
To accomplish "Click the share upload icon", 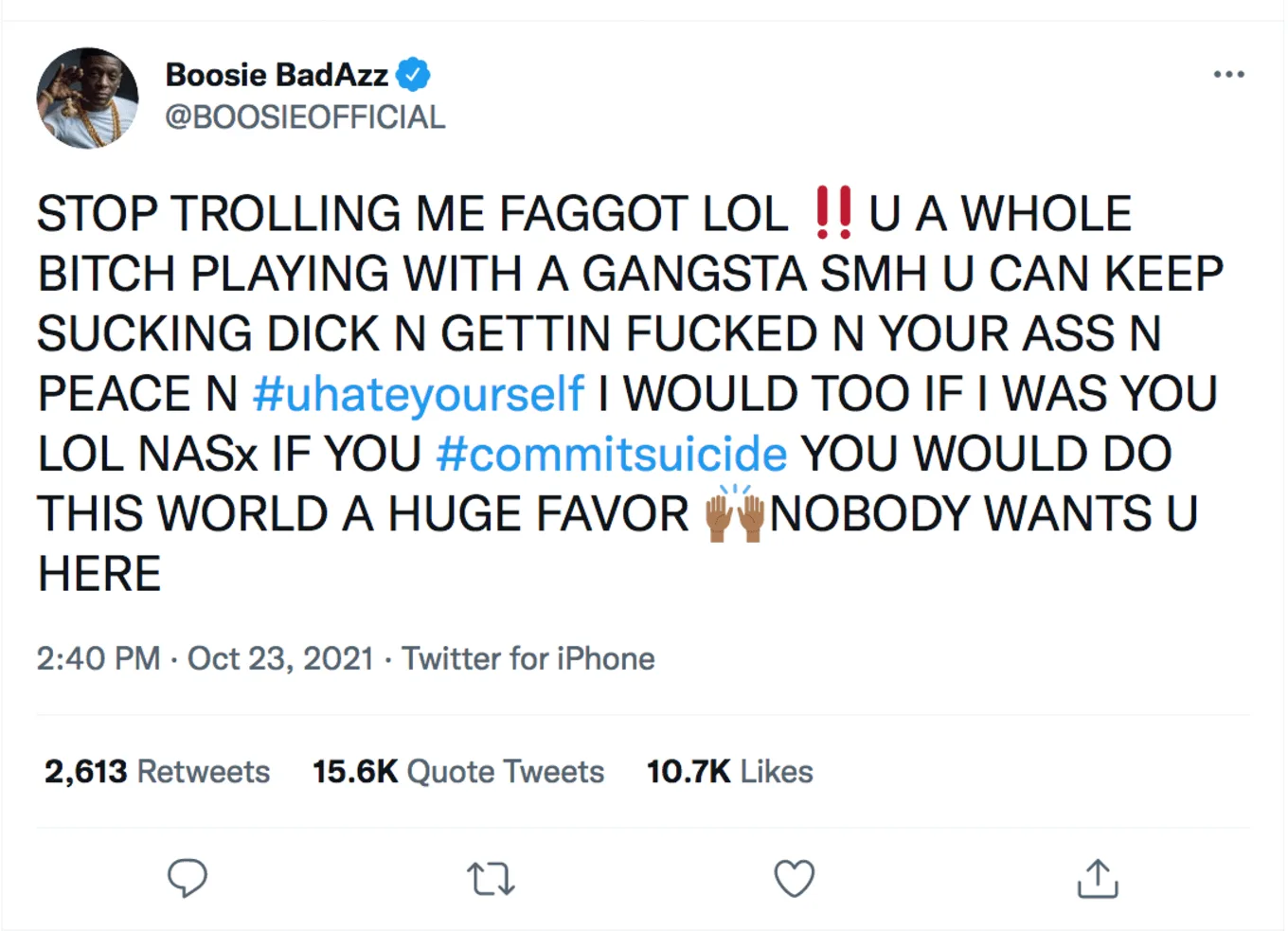I will click(1098, 878).
